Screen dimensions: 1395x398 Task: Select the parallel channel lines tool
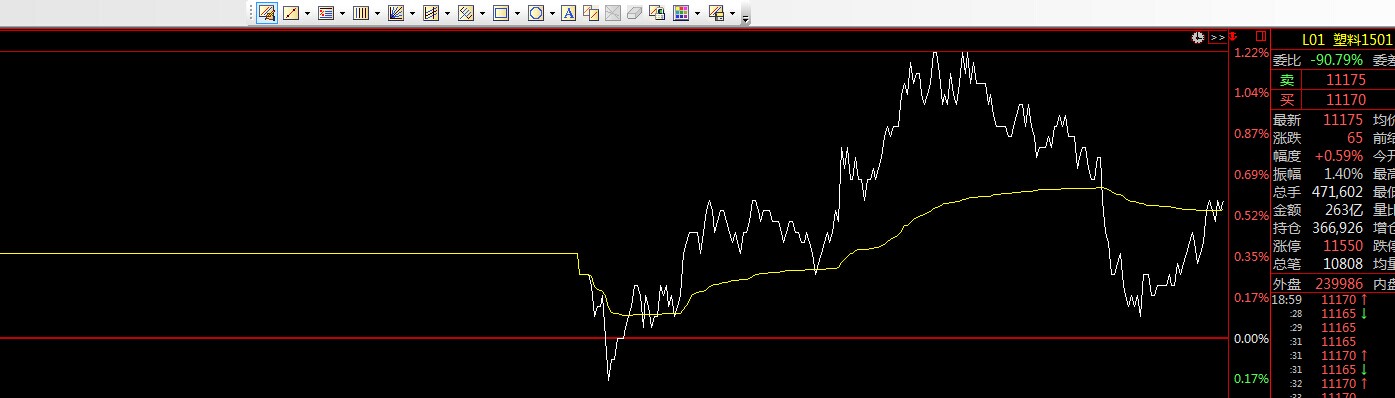pos(465,13)
